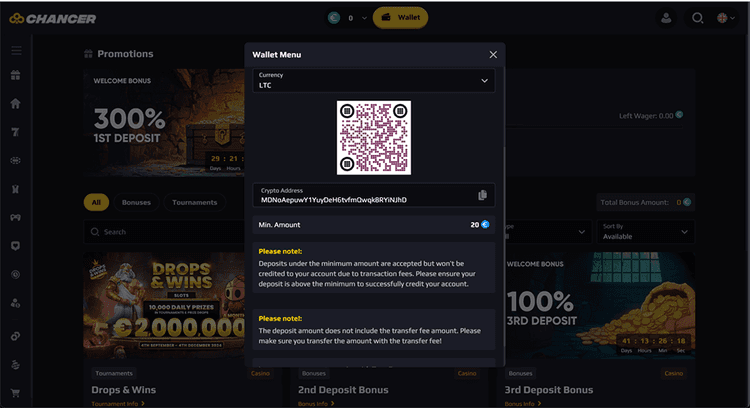Open the 100% 3rd Deposit banner image
Screen dimensions: 750x408
[x=600, y=306]
